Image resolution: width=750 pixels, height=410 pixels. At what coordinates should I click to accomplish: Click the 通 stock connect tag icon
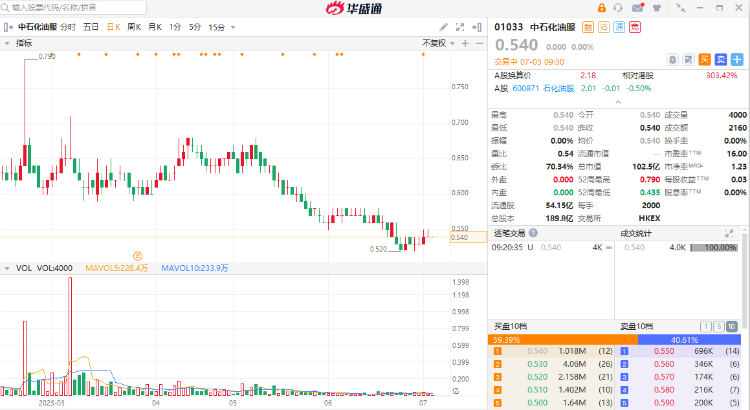(x=619, y=27)
